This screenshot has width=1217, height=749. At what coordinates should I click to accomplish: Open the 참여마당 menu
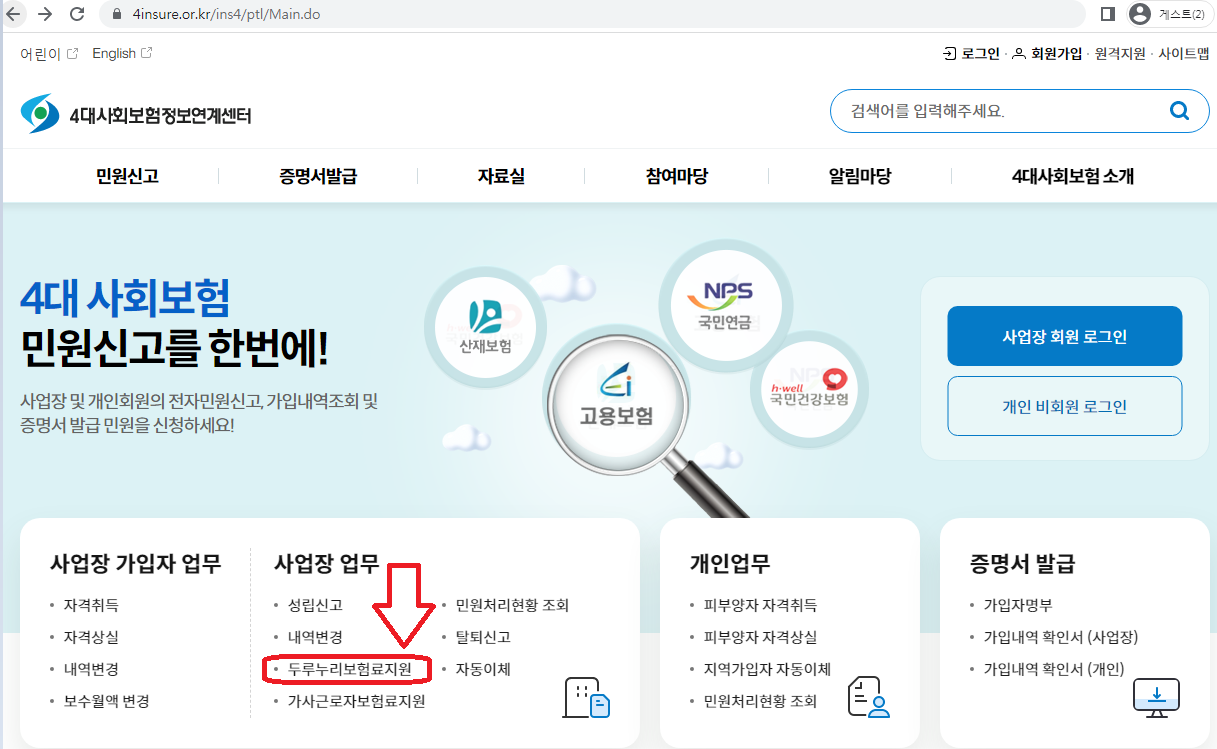tap(677, 177)
